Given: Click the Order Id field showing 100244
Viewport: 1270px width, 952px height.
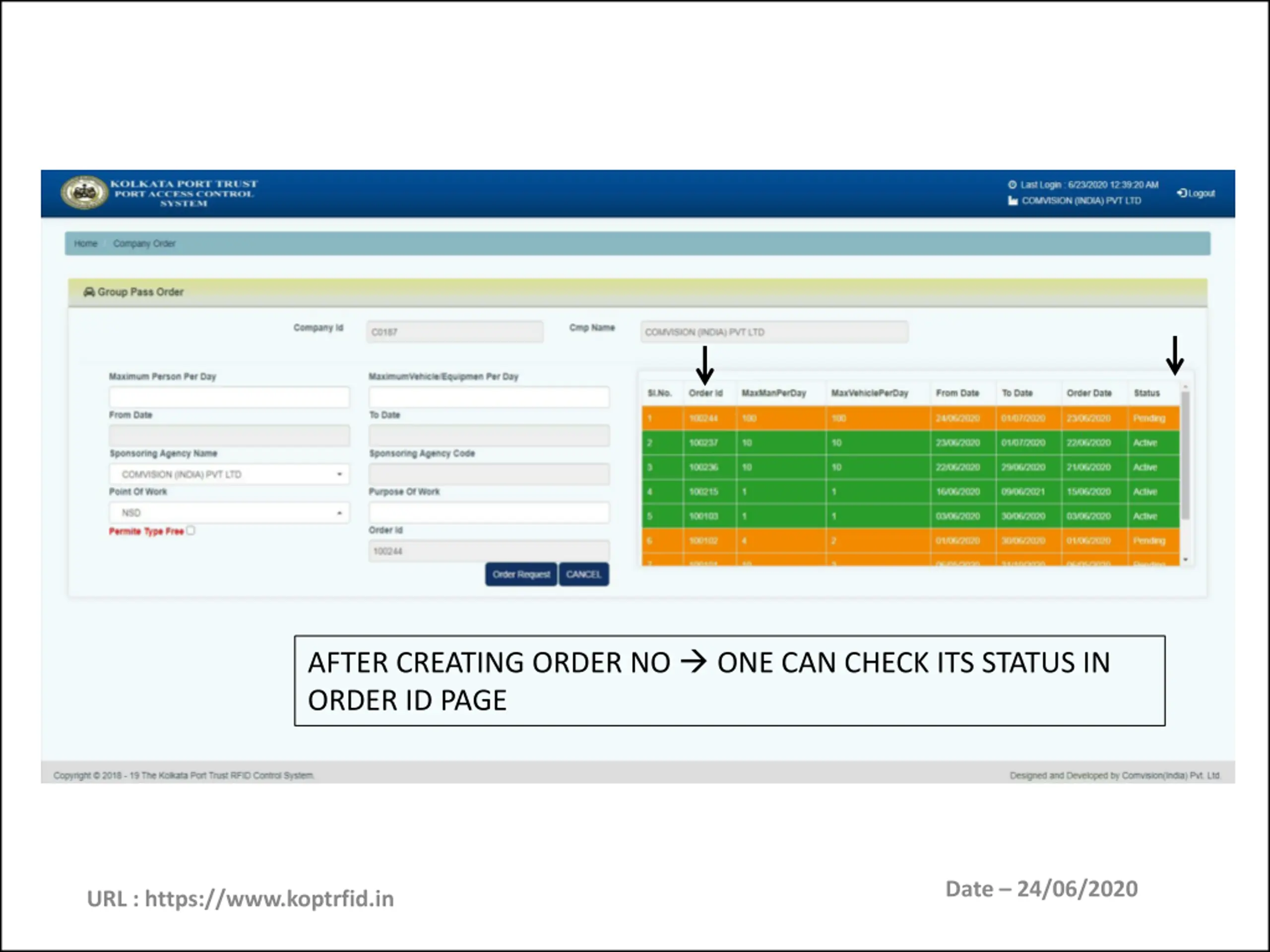Looking at the screenshot, I should pos(489,551).
